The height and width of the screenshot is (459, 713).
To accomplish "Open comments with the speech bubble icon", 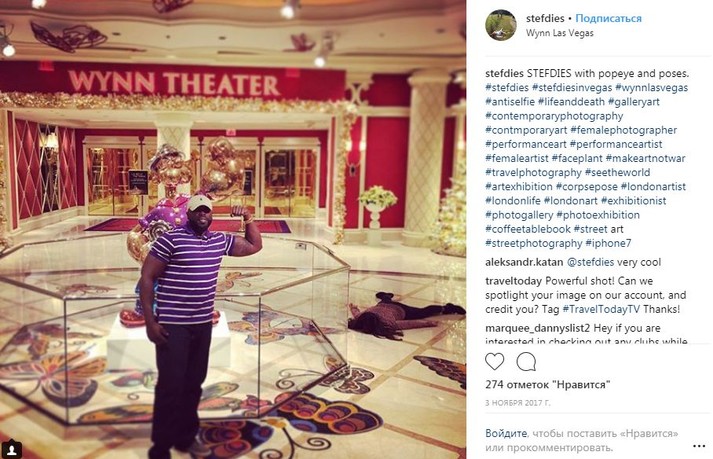I will click(x=526, y=362).
